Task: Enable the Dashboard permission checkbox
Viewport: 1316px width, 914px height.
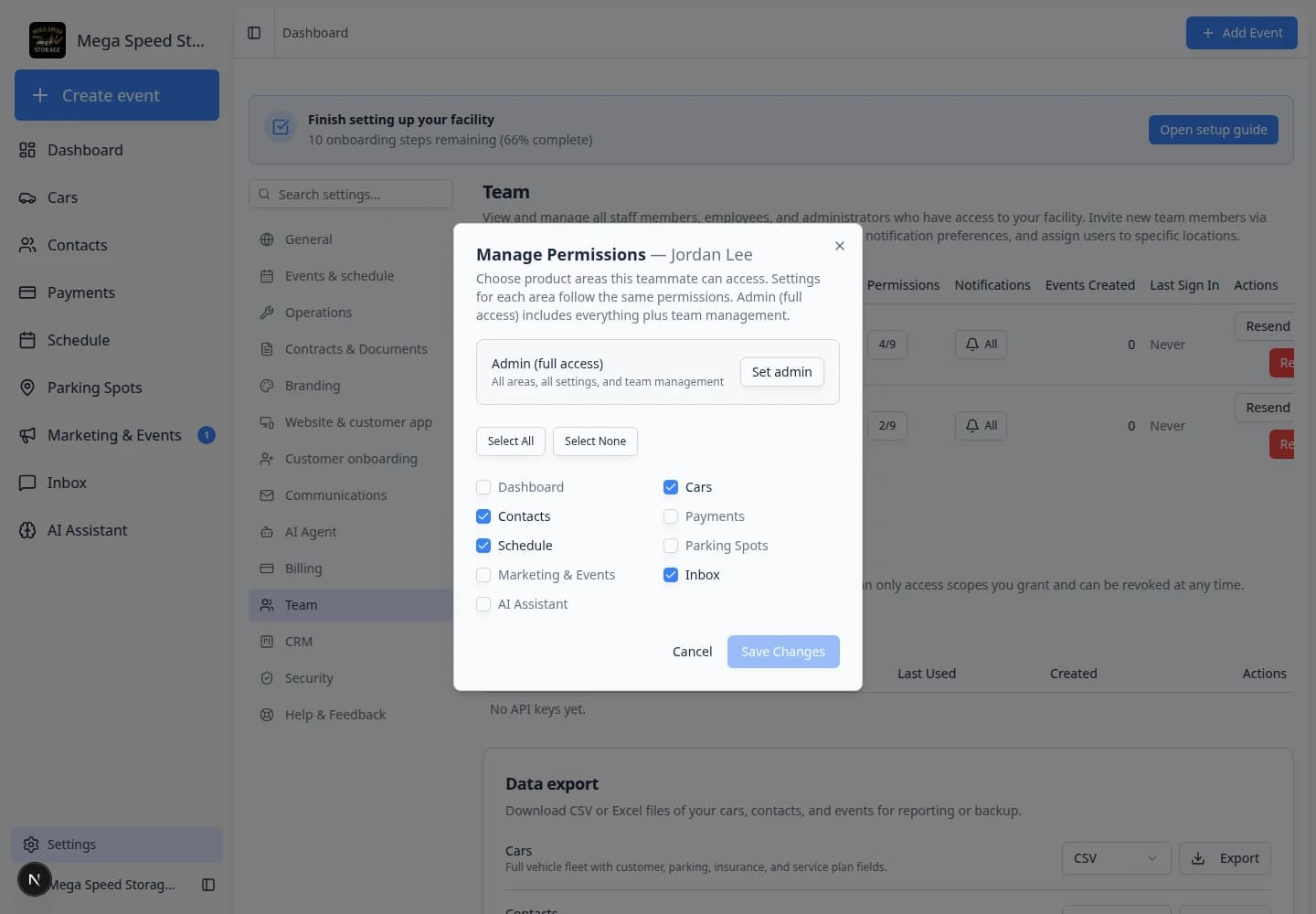Action: (x=483, y=487)
